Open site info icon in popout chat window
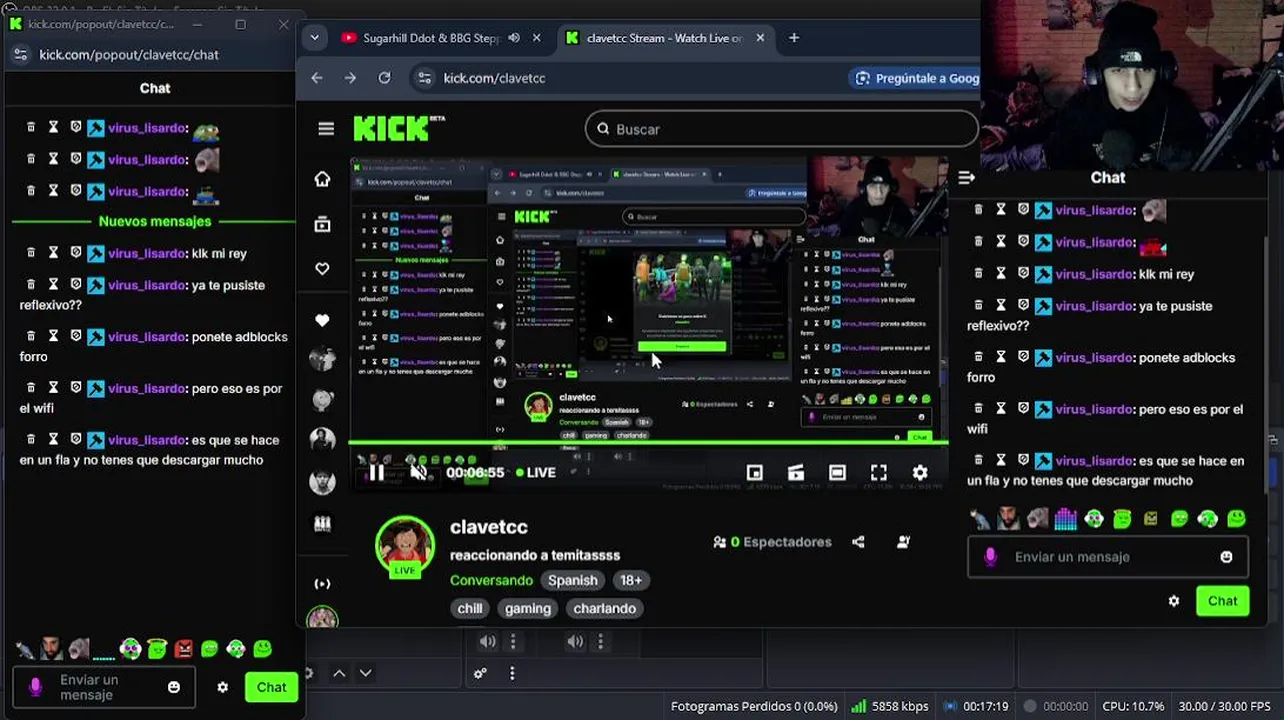The width and height of the screenshot is (1284, 720). click(x=21, y=55)
